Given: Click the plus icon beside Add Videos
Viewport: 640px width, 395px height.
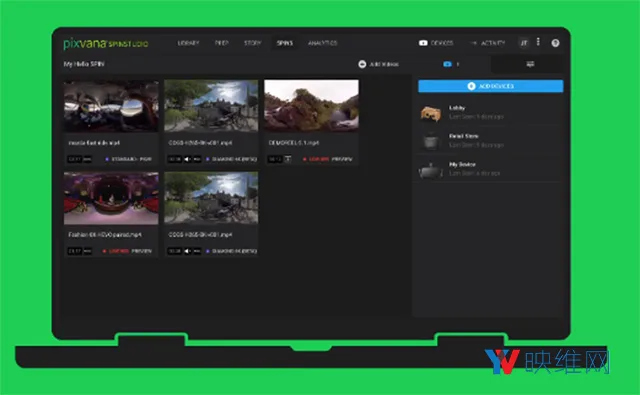Looking at the screenshot, I should 362,64.
